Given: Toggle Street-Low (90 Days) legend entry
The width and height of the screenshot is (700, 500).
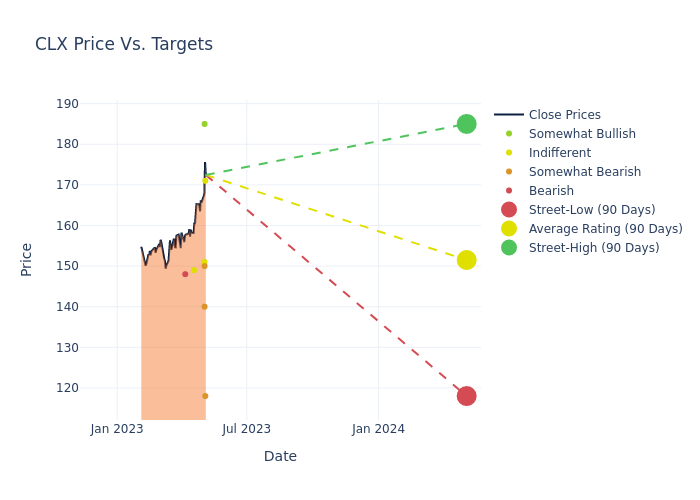Looking at the screenshot, I should 591,210.
